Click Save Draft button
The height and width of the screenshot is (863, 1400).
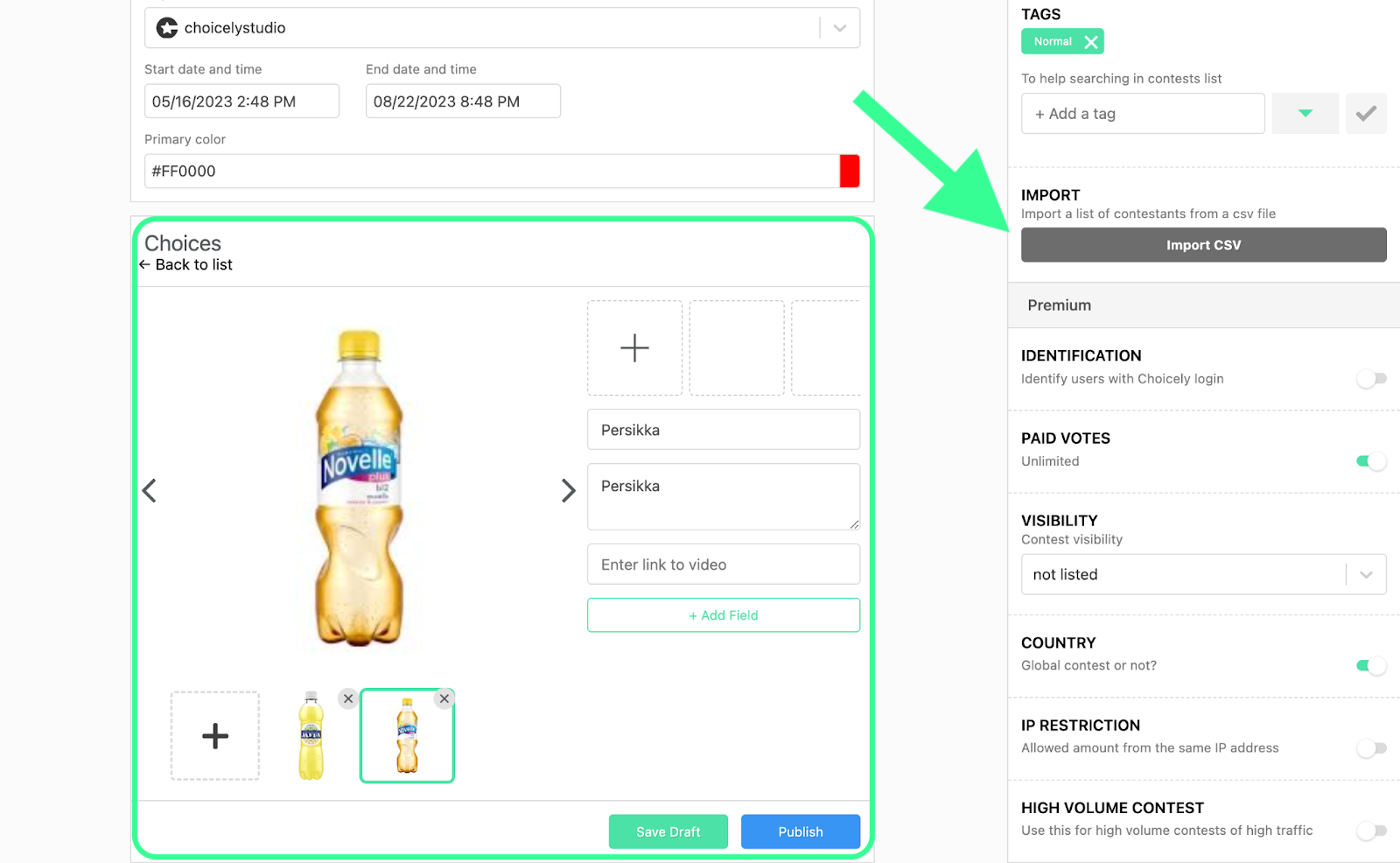pos(668,831)
